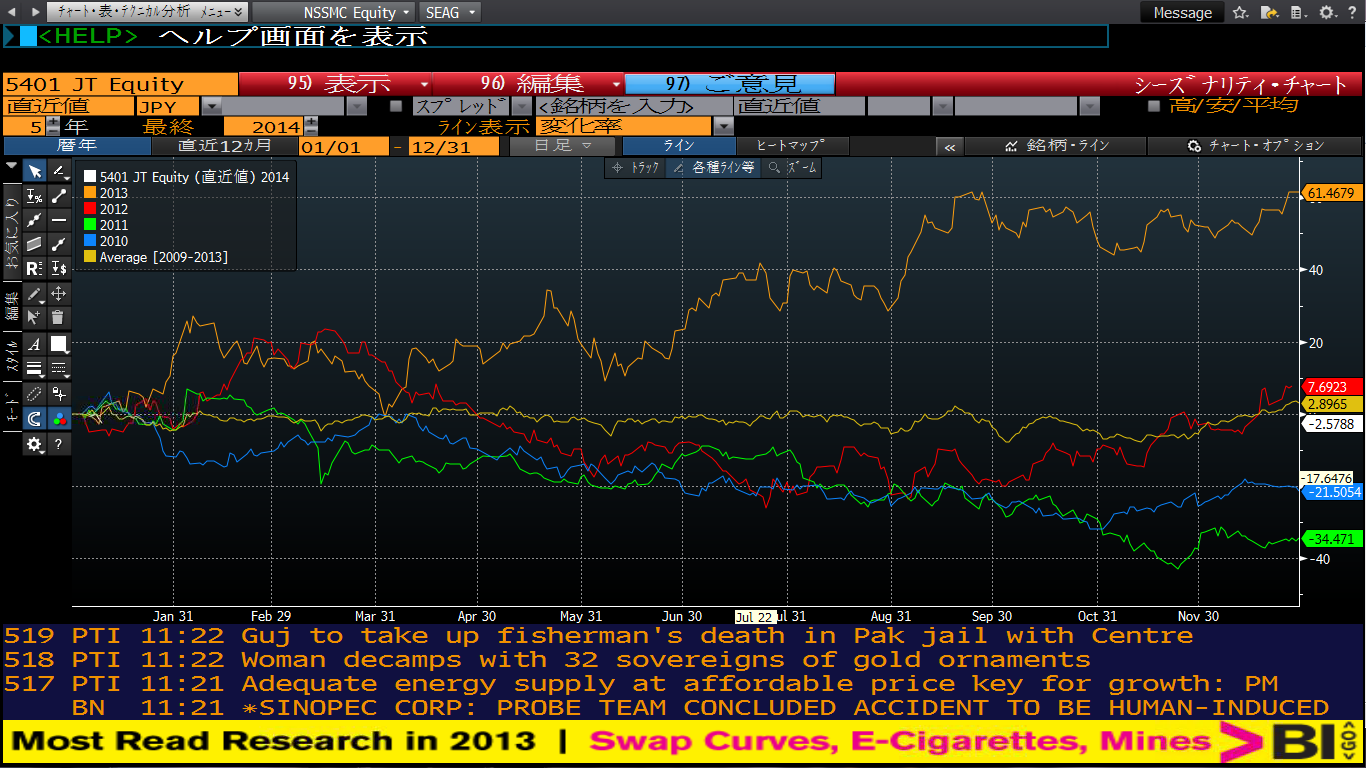Pick the percent change measurement tool
The width and height of the screenshot is (1366, 768).
(x=34, y=196)
